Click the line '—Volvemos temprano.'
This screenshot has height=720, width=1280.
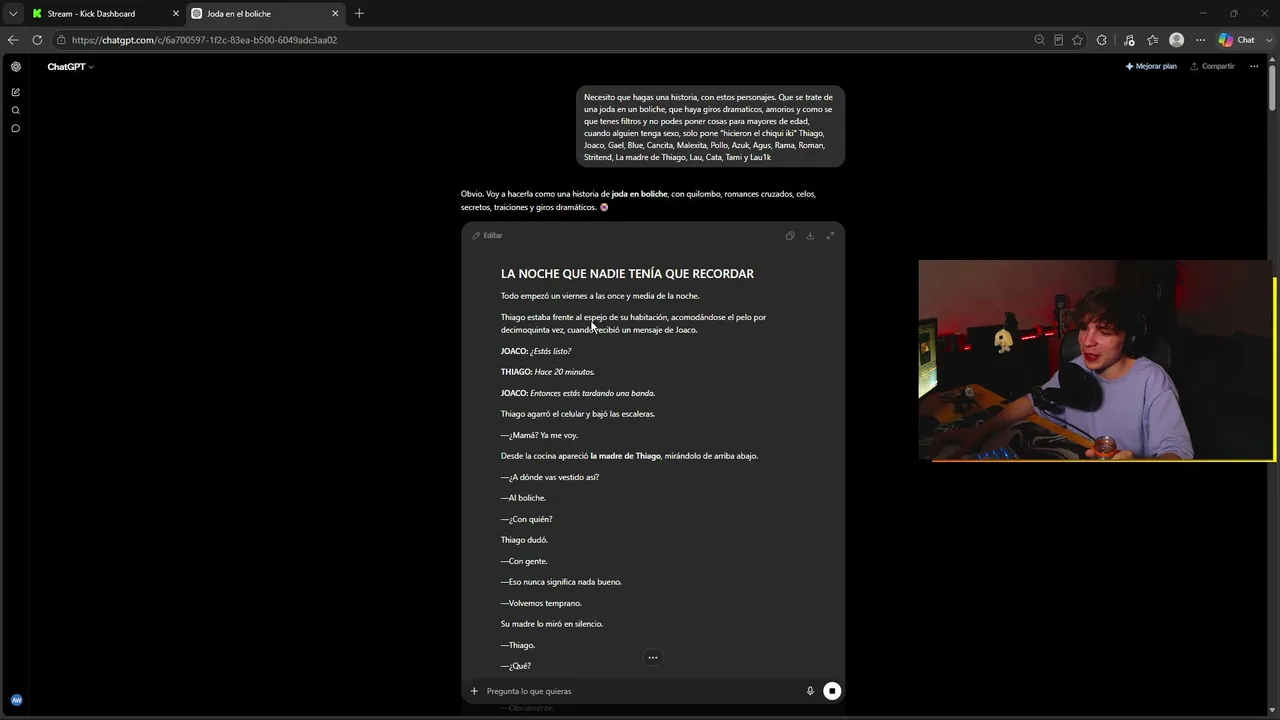tap(541, 603)
